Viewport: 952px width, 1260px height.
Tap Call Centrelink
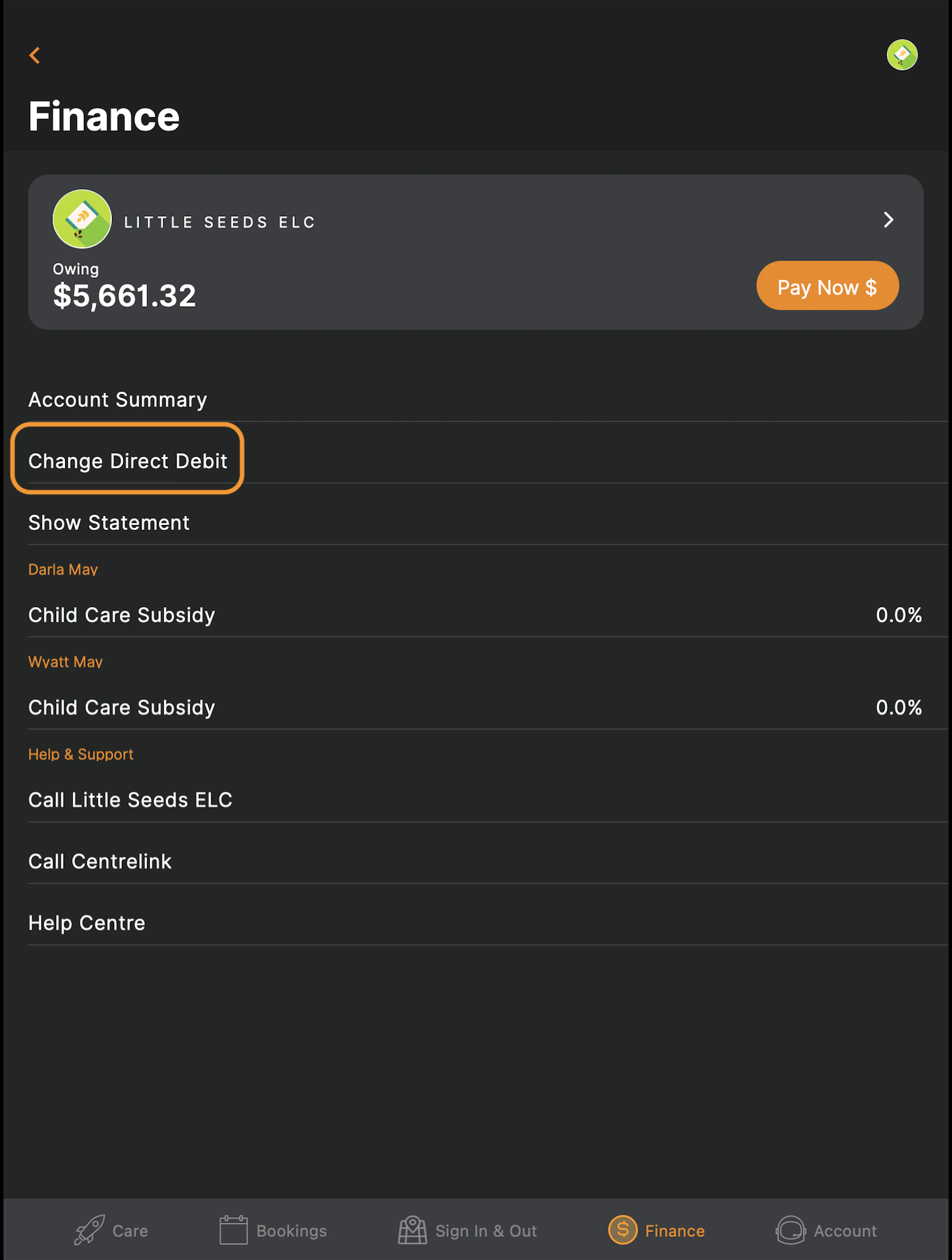point(99,861)
